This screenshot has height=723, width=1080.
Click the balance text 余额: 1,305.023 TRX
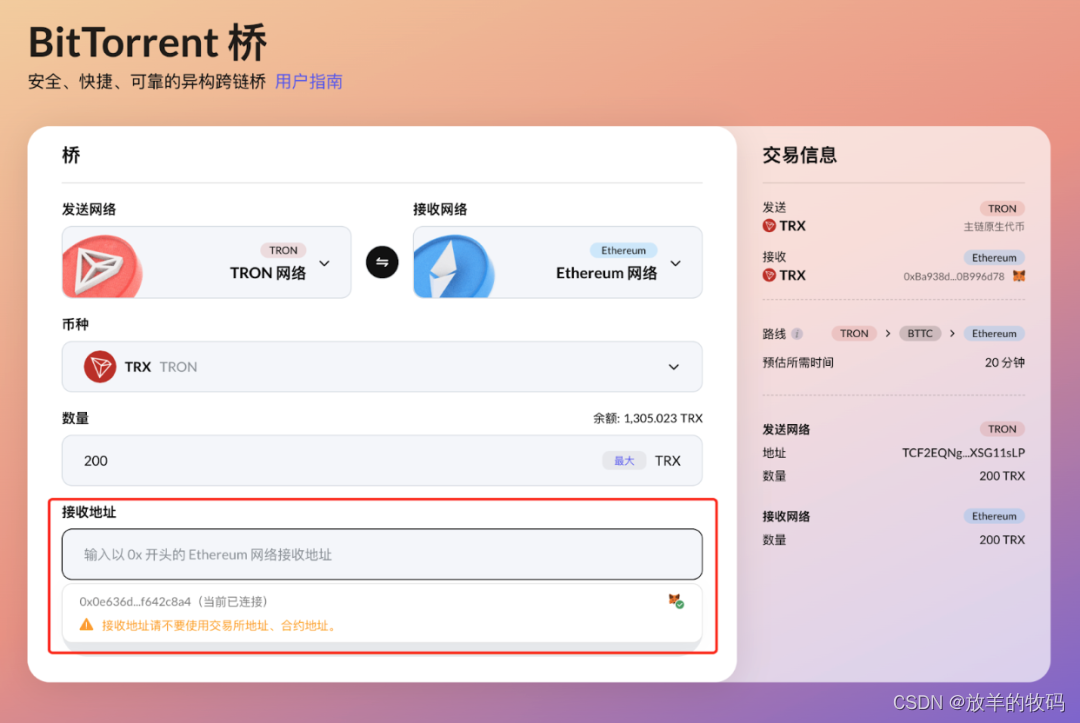coord(647,418)
